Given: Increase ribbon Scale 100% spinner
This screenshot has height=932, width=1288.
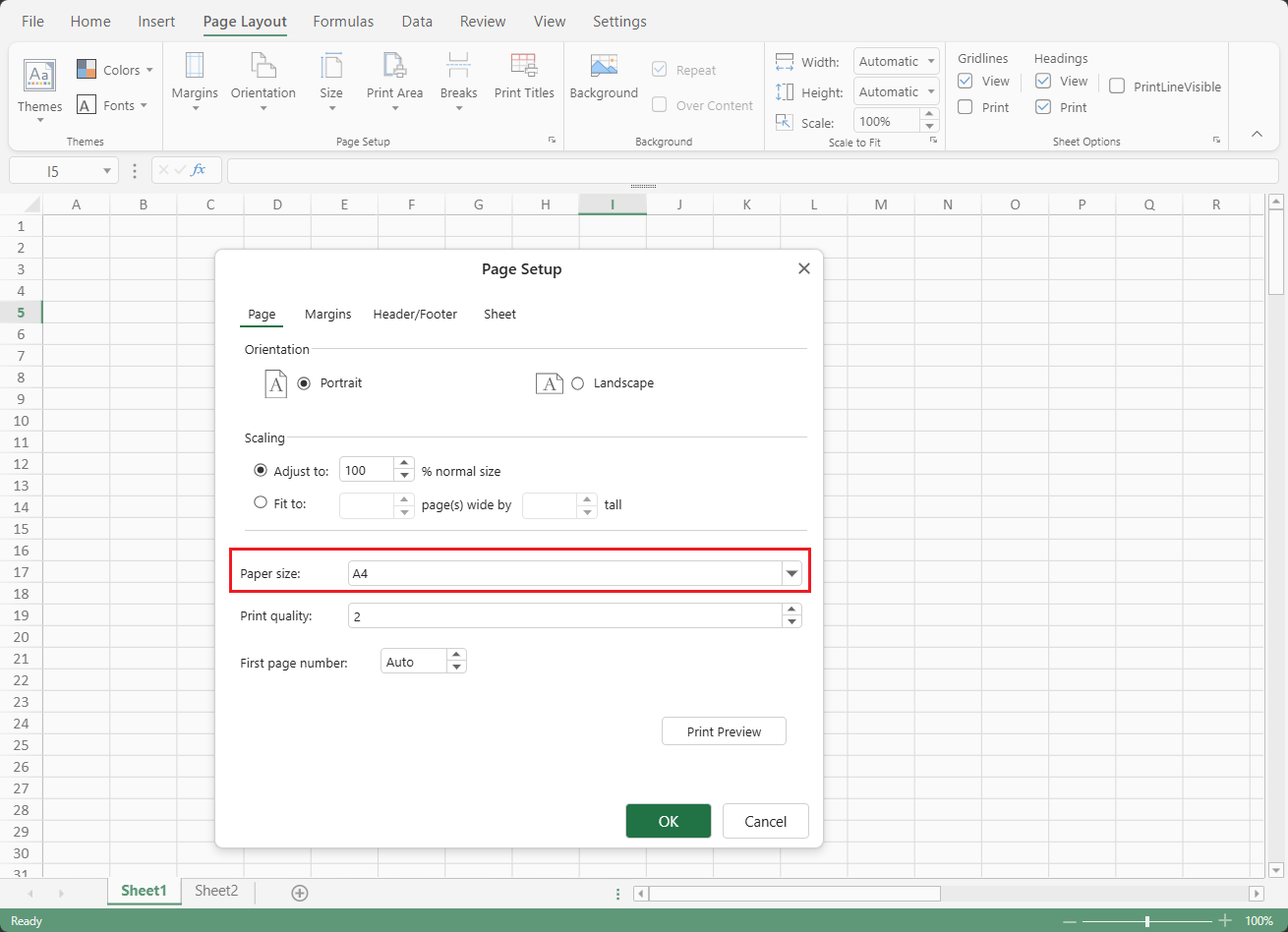Looking at the screenshot, I should click(929, 115).
